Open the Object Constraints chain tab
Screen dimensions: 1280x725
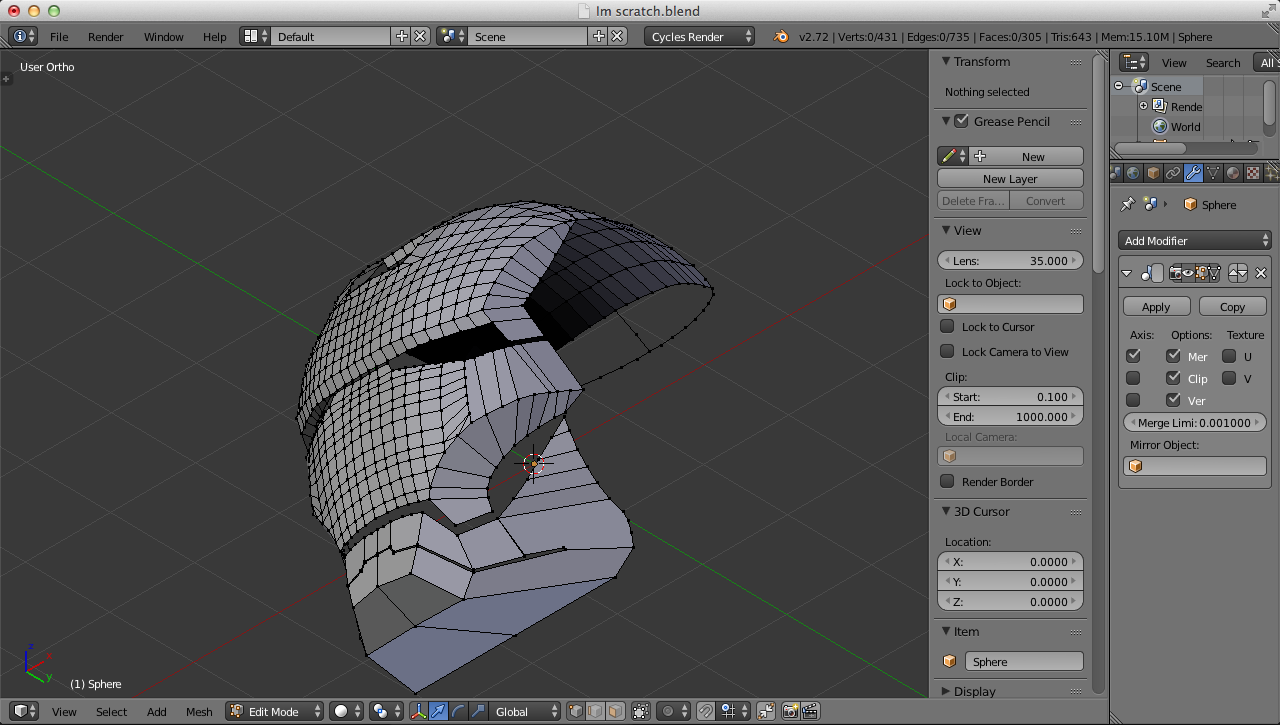(1173, 173)
